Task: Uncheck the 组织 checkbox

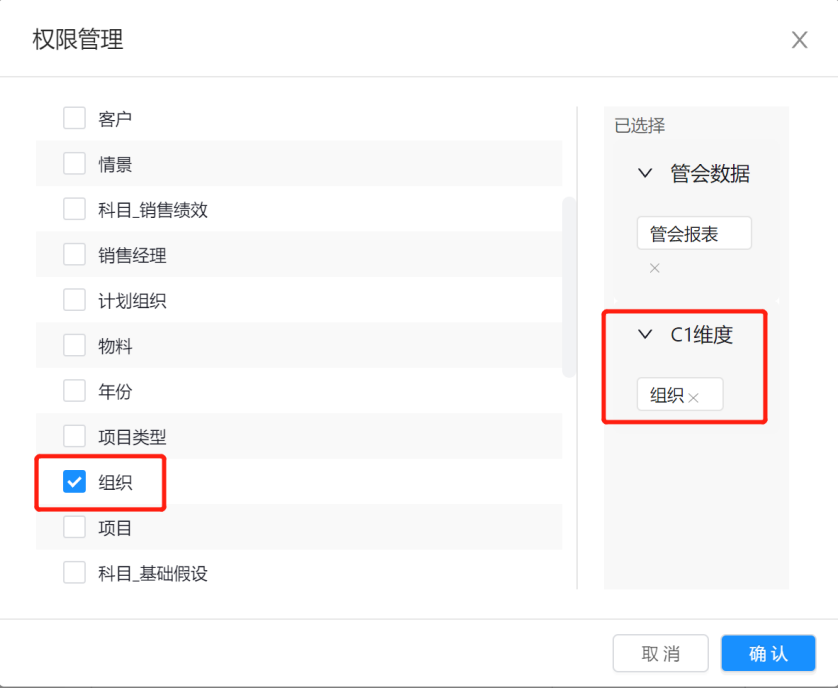Action: [74, 482]
